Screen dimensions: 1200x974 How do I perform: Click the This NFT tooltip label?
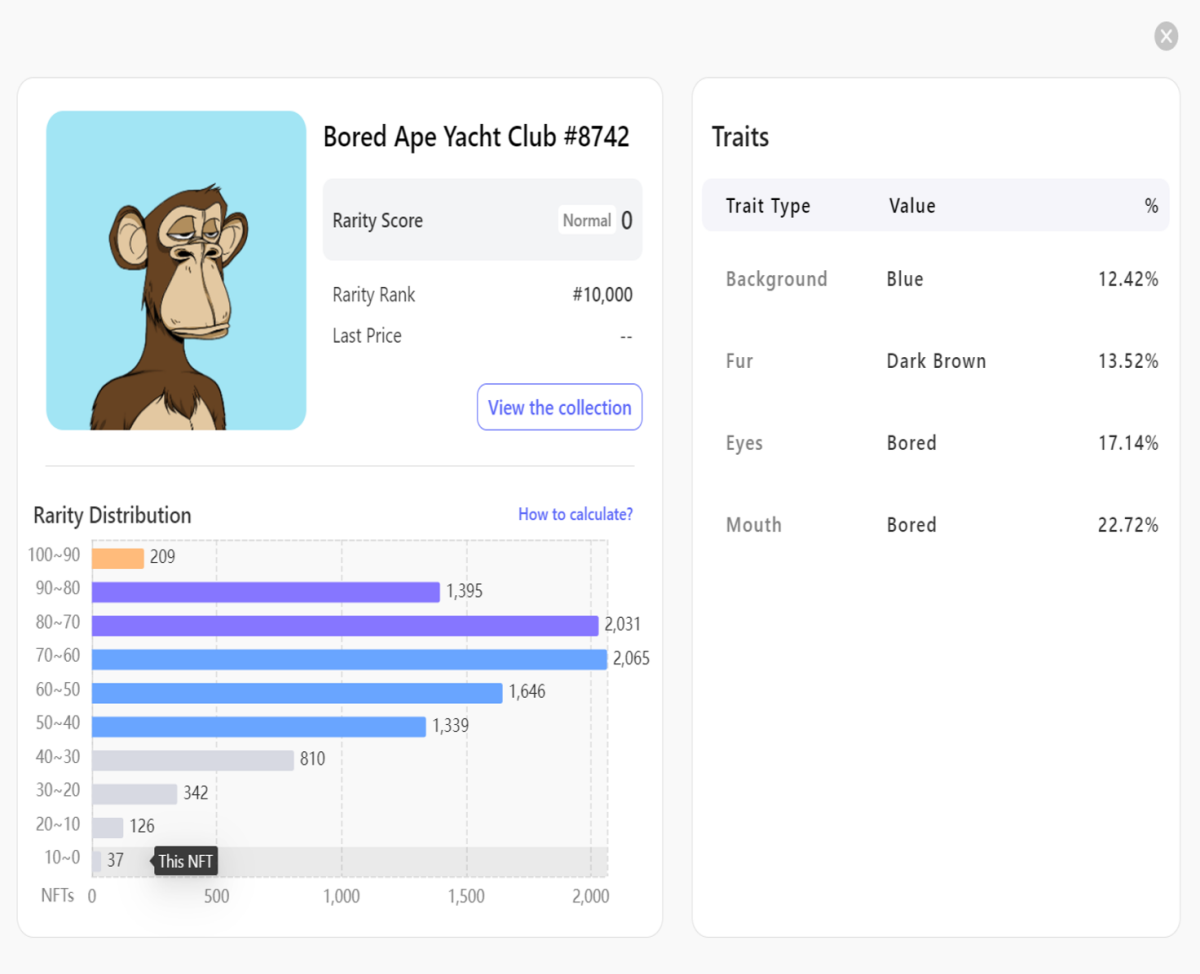click(186, 861)
